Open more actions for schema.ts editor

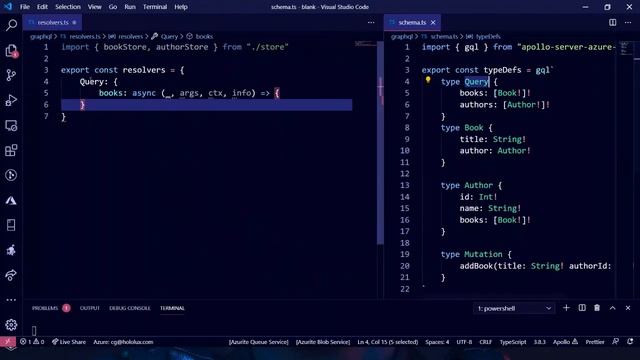(628, 22)
